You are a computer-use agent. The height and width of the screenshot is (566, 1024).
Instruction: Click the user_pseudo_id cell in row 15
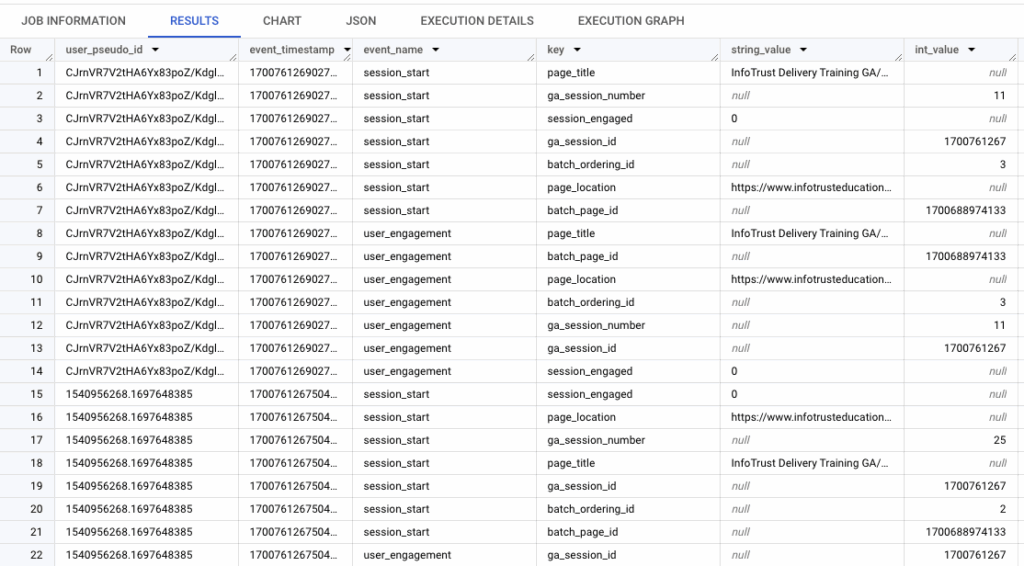point(129,394)
